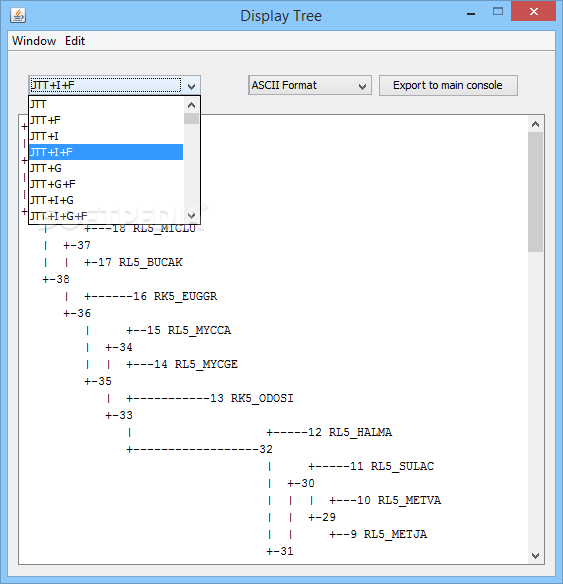This screenshot has height=584, width=563.
Task: Click dropdown list scroll down arrow
Action: click(x=191, y=215)
